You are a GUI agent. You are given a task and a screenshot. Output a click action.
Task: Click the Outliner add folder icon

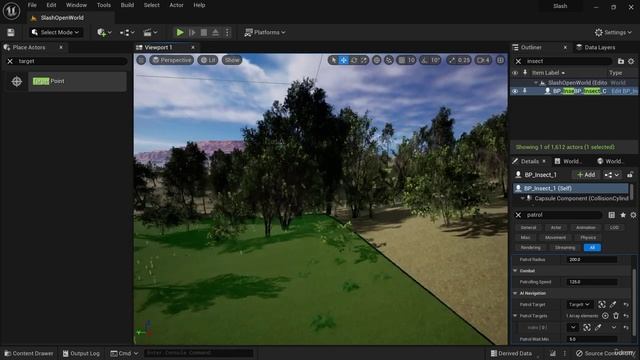tap(621, 61)
